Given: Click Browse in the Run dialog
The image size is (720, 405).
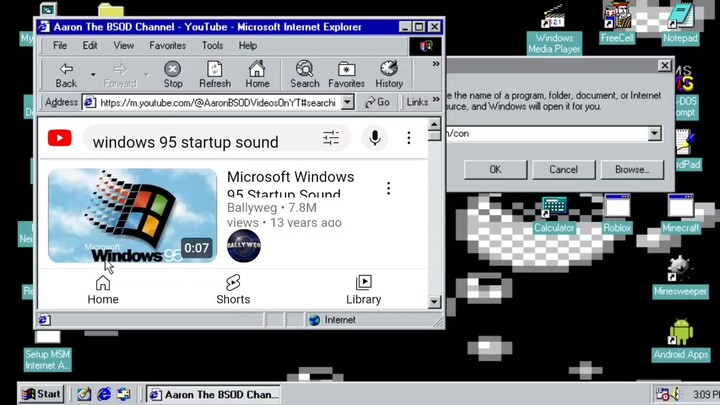Looking at the screenshot, I should [x=632, y=169].
